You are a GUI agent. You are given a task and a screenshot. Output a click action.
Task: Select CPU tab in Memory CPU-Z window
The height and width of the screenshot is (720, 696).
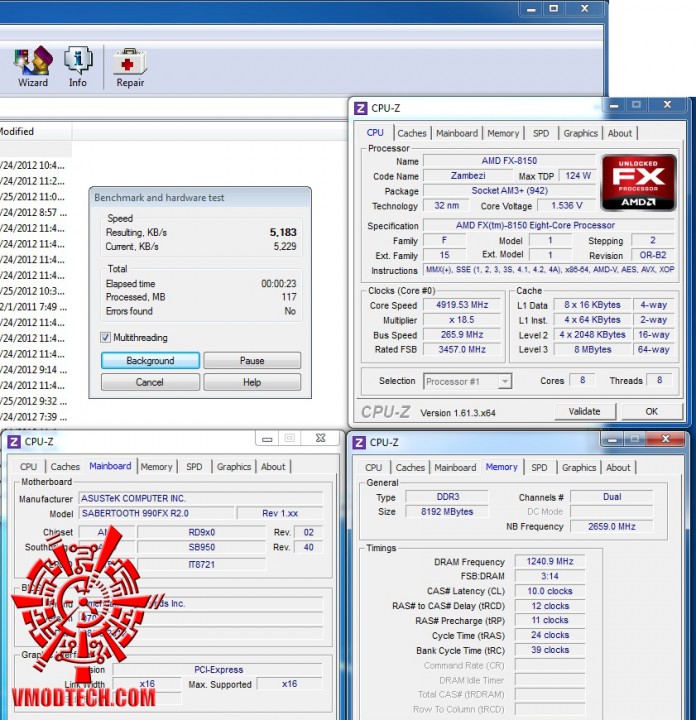(374, 467)
